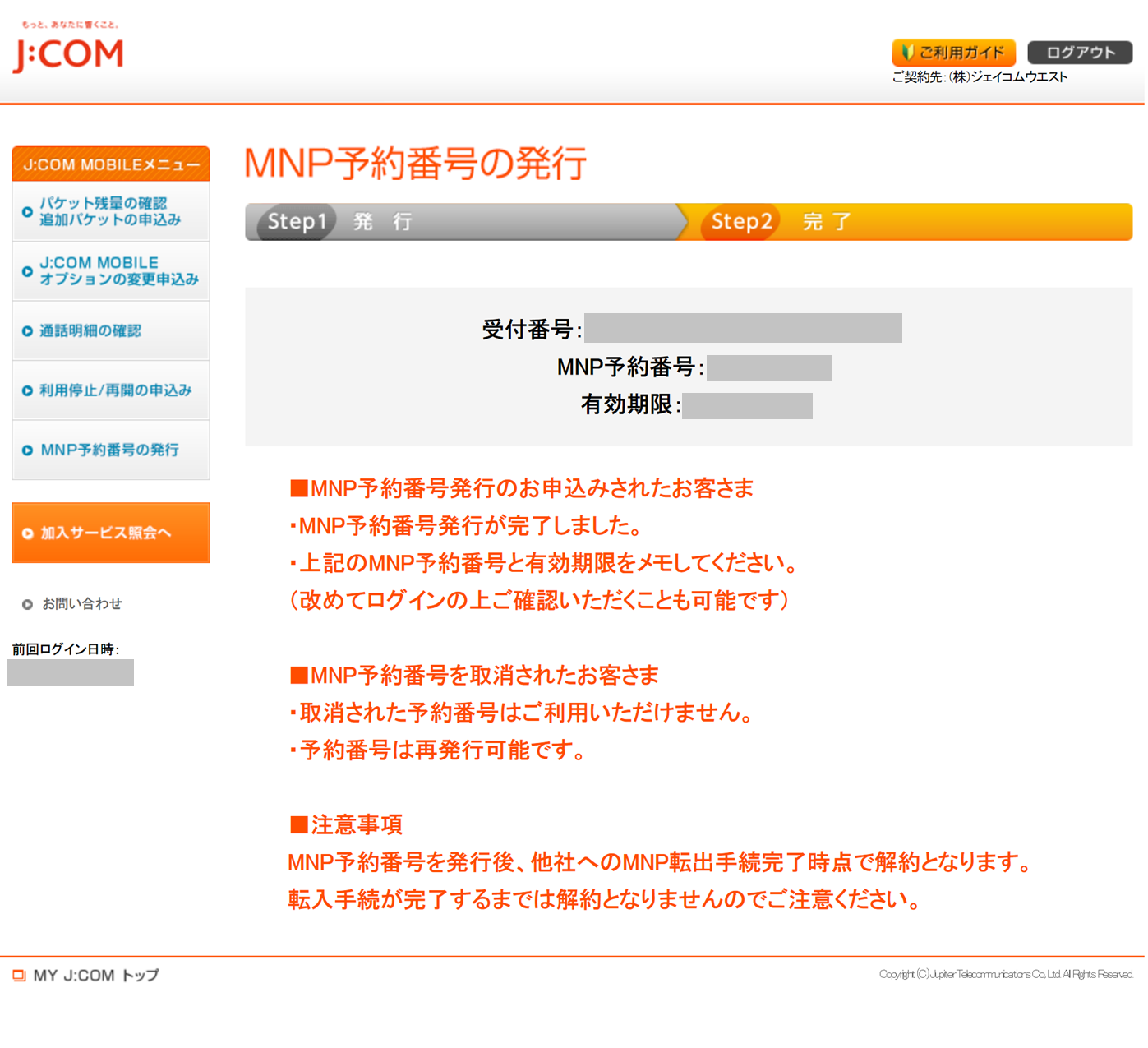Click the arrow bullet beside お問い合わせ
Screen dimensions: 1148x1048
27,604
